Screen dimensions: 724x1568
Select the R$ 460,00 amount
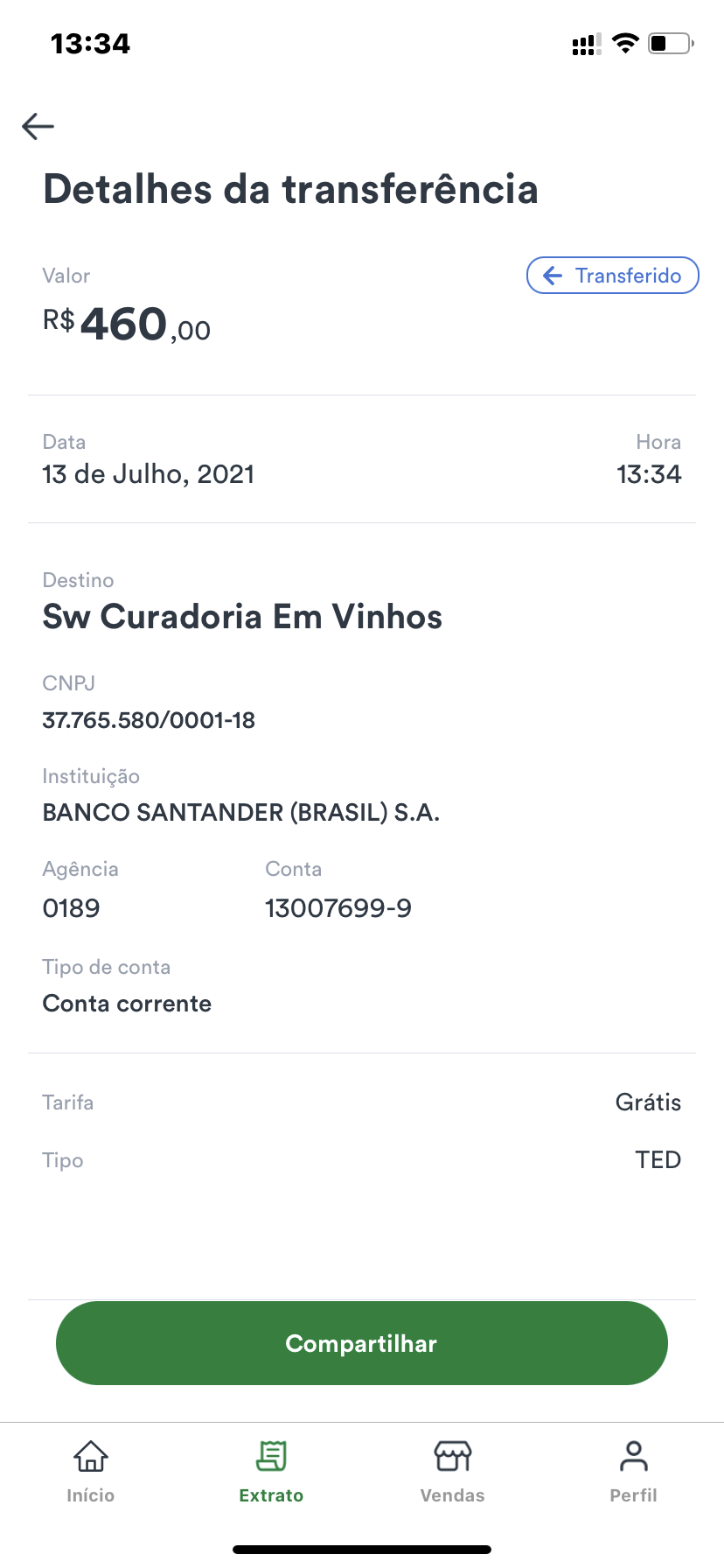[128, 325]
